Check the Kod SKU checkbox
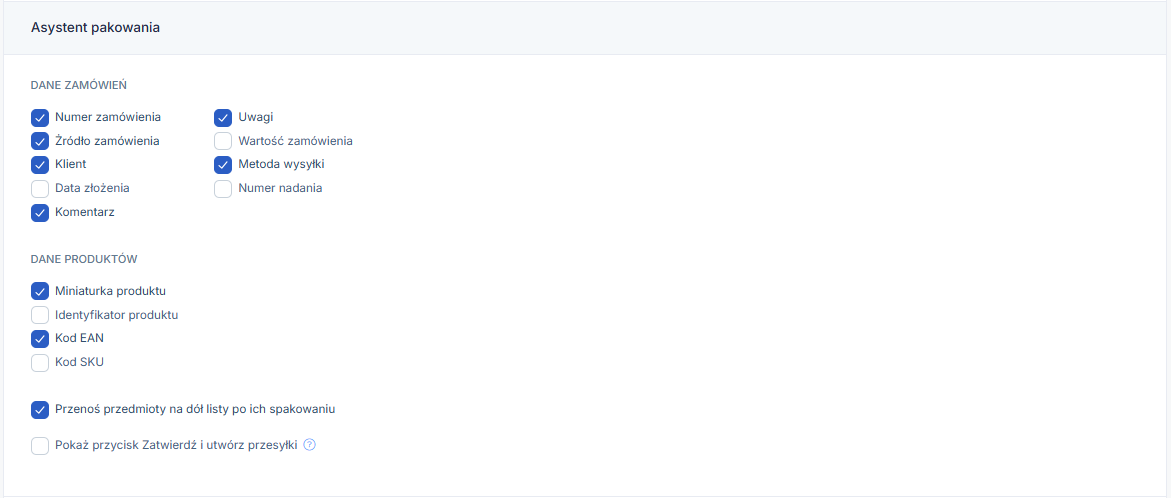Image resolution: width=1171 pixels, height=498 pixels. [x=40, y=362]
